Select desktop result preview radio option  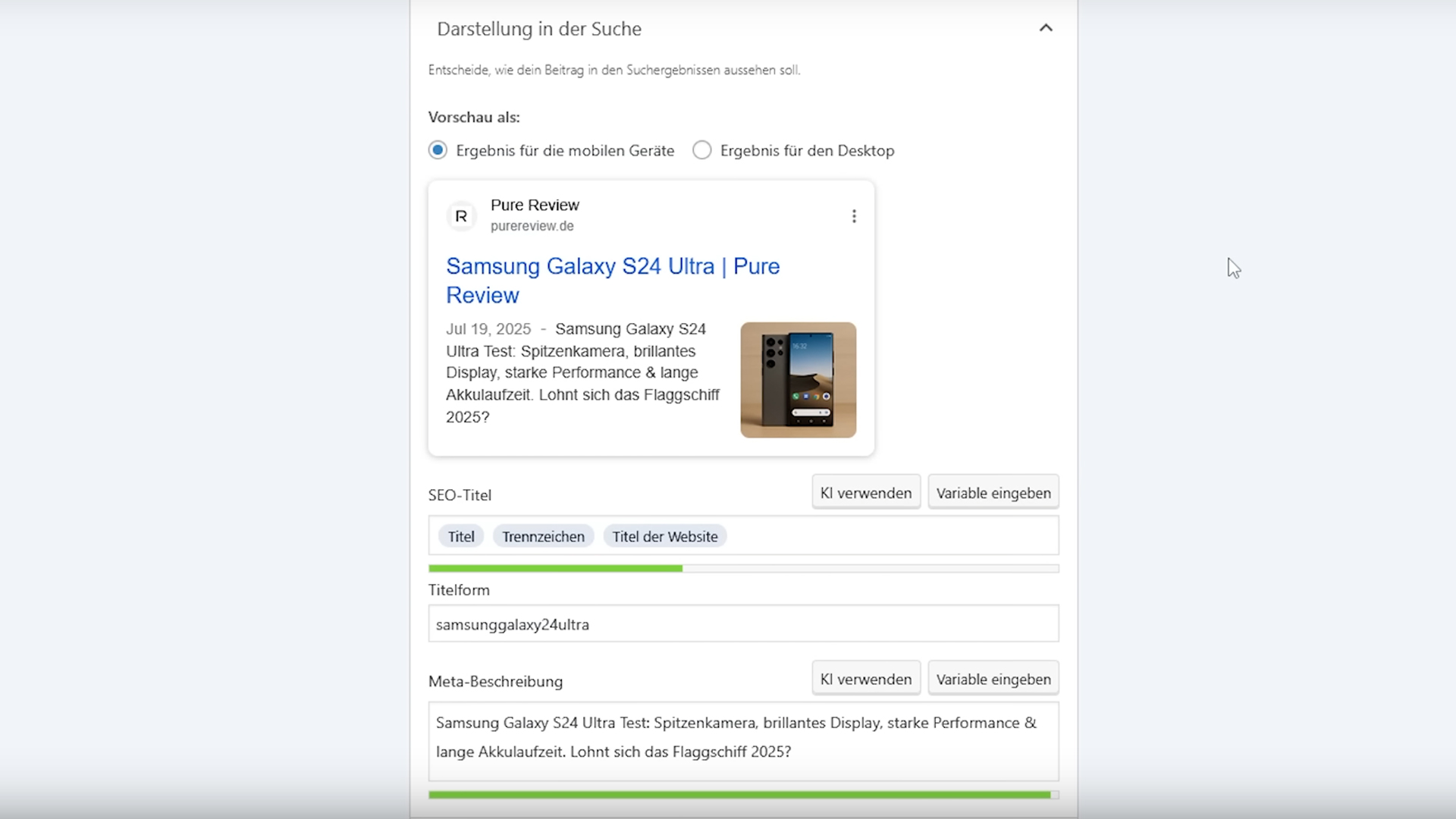(702, 150)
